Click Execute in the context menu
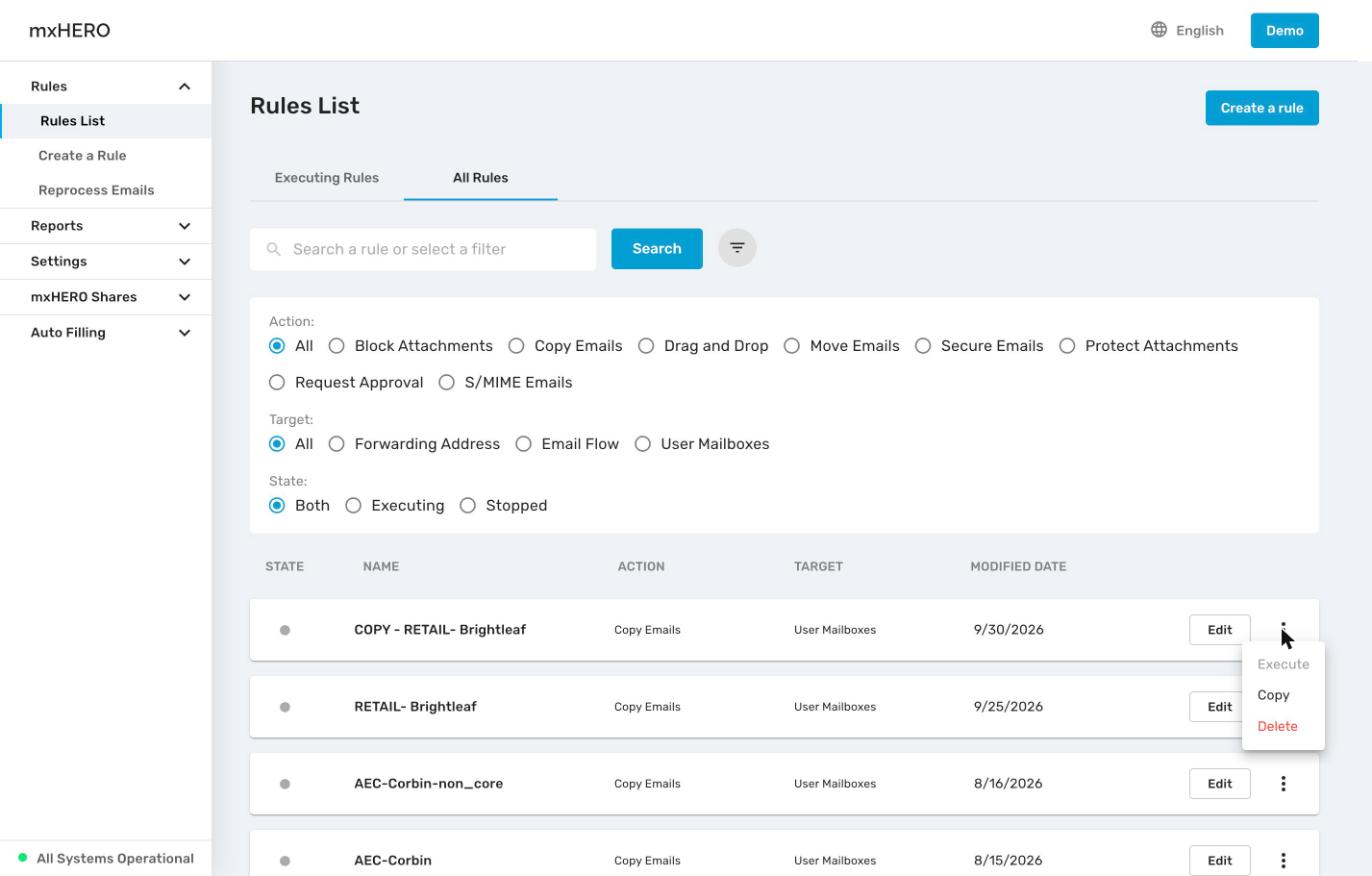The image size is (1372, 876). click(x=1283, y=664)
